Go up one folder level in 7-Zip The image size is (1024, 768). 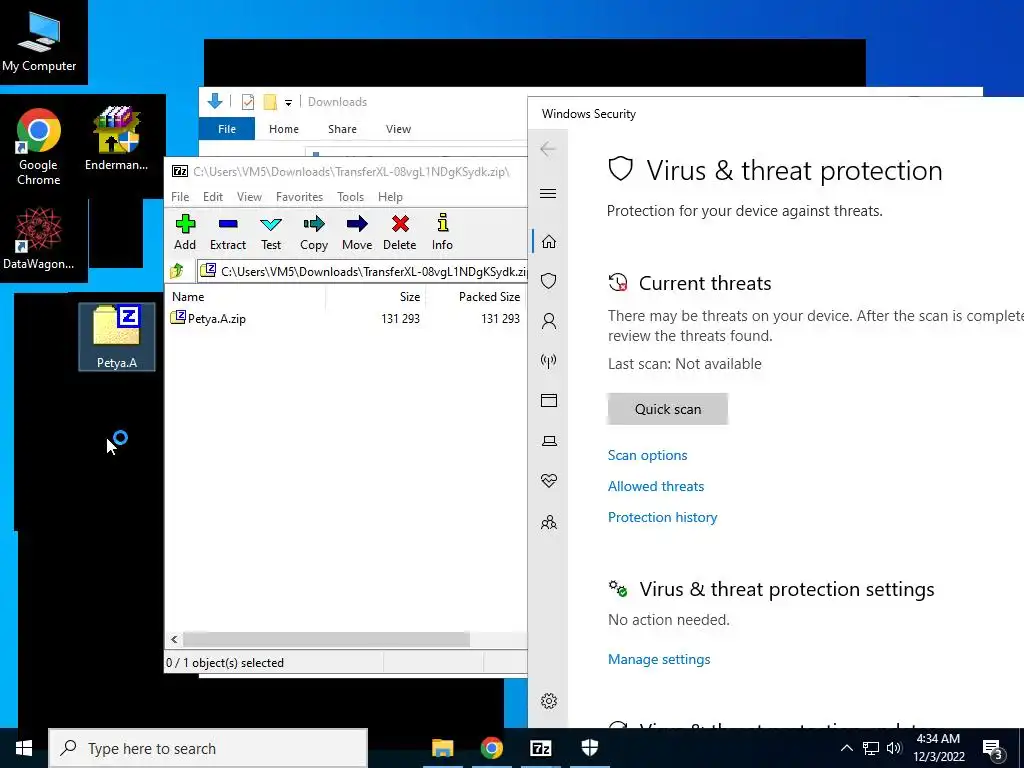[176, 271]
